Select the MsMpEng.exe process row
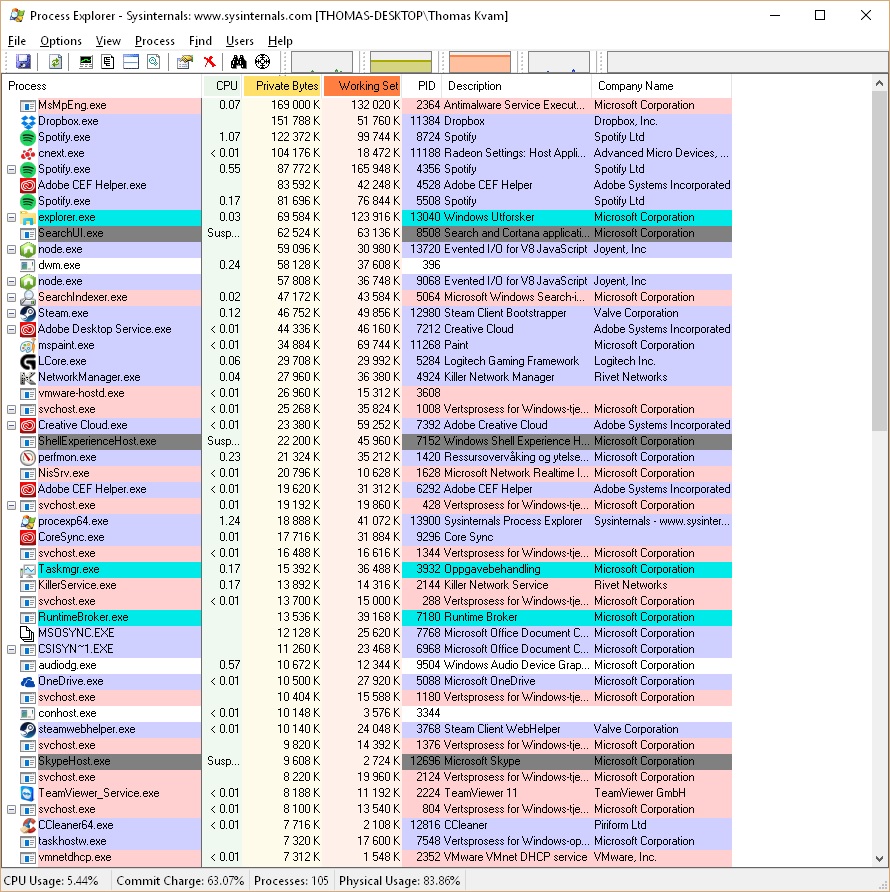 tap(367, 105)
